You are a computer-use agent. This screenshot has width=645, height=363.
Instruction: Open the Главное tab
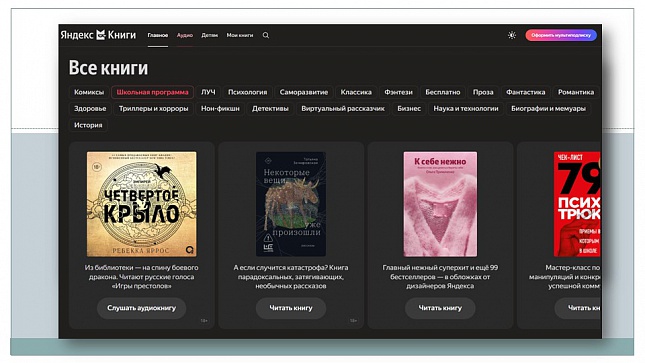(158, 35)
